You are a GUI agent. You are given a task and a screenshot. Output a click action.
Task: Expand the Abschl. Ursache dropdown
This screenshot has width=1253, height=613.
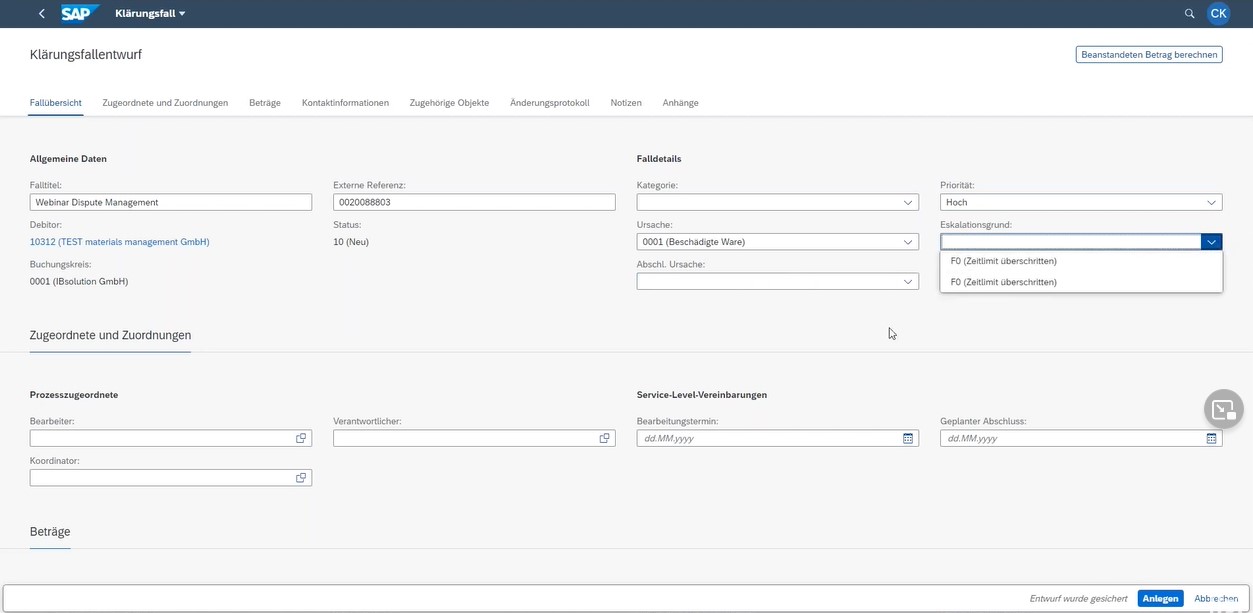pos(908,281)
